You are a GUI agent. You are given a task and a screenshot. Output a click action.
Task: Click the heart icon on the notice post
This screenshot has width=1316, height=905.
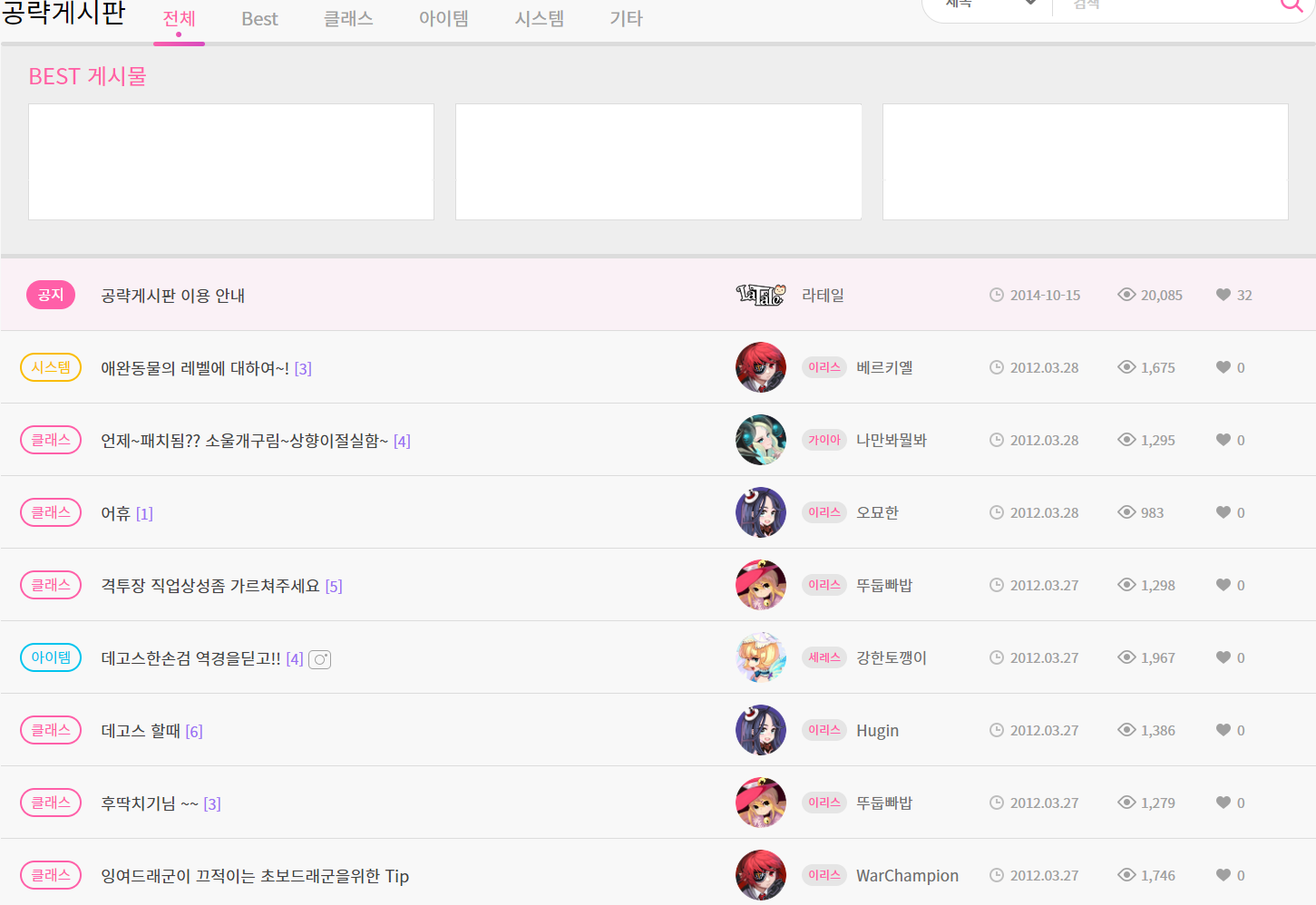[x=1223, y=295]
